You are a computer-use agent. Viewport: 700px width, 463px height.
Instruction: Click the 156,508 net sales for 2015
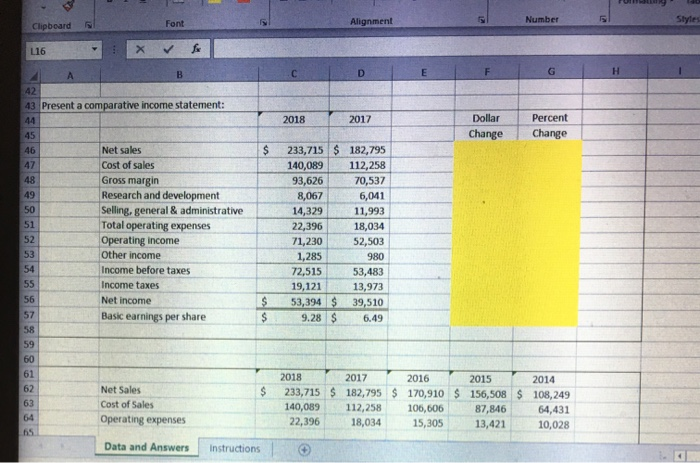click(488, 394)
